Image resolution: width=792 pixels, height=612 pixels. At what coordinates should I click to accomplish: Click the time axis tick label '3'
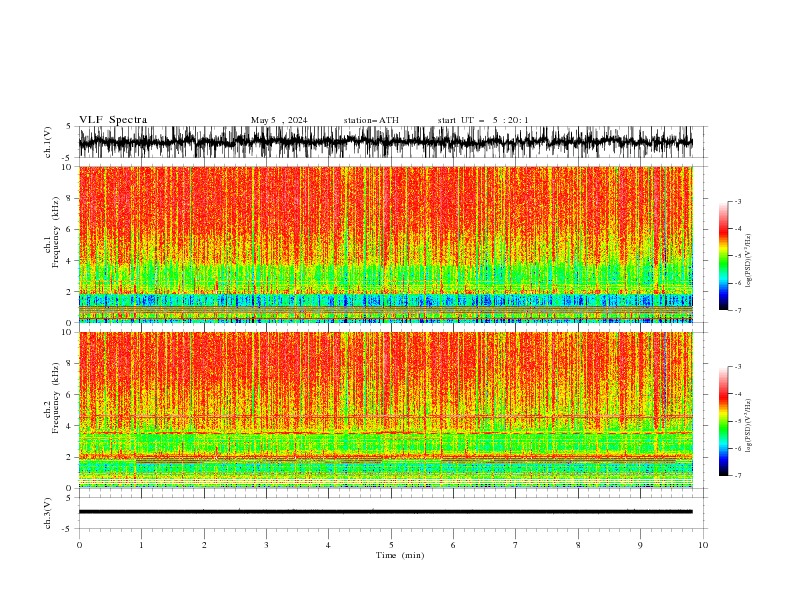(x=266, y=545)
